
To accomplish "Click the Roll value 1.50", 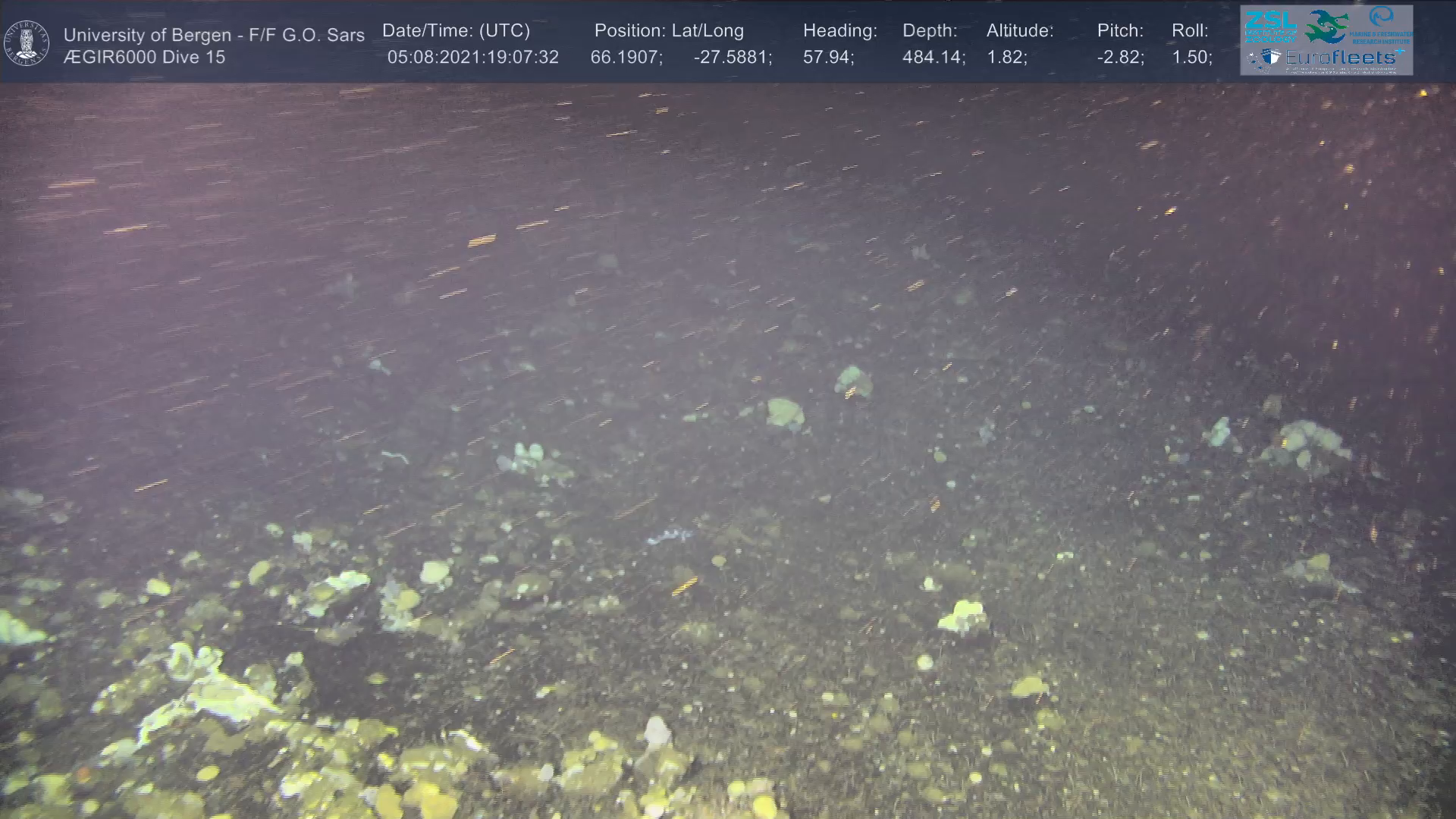I will [1191, 57].
